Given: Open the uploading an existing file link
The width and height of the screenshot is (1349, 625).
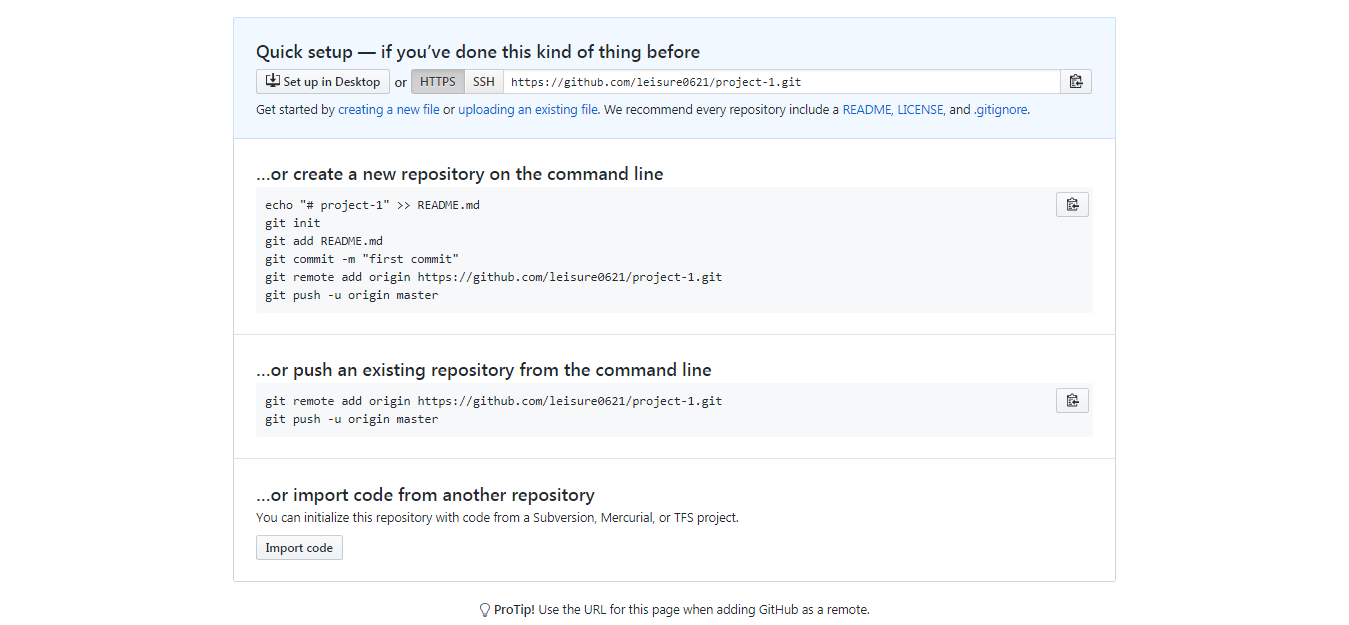Looking at the screenshot, I should pyautogui.click(x=527, y=109).
